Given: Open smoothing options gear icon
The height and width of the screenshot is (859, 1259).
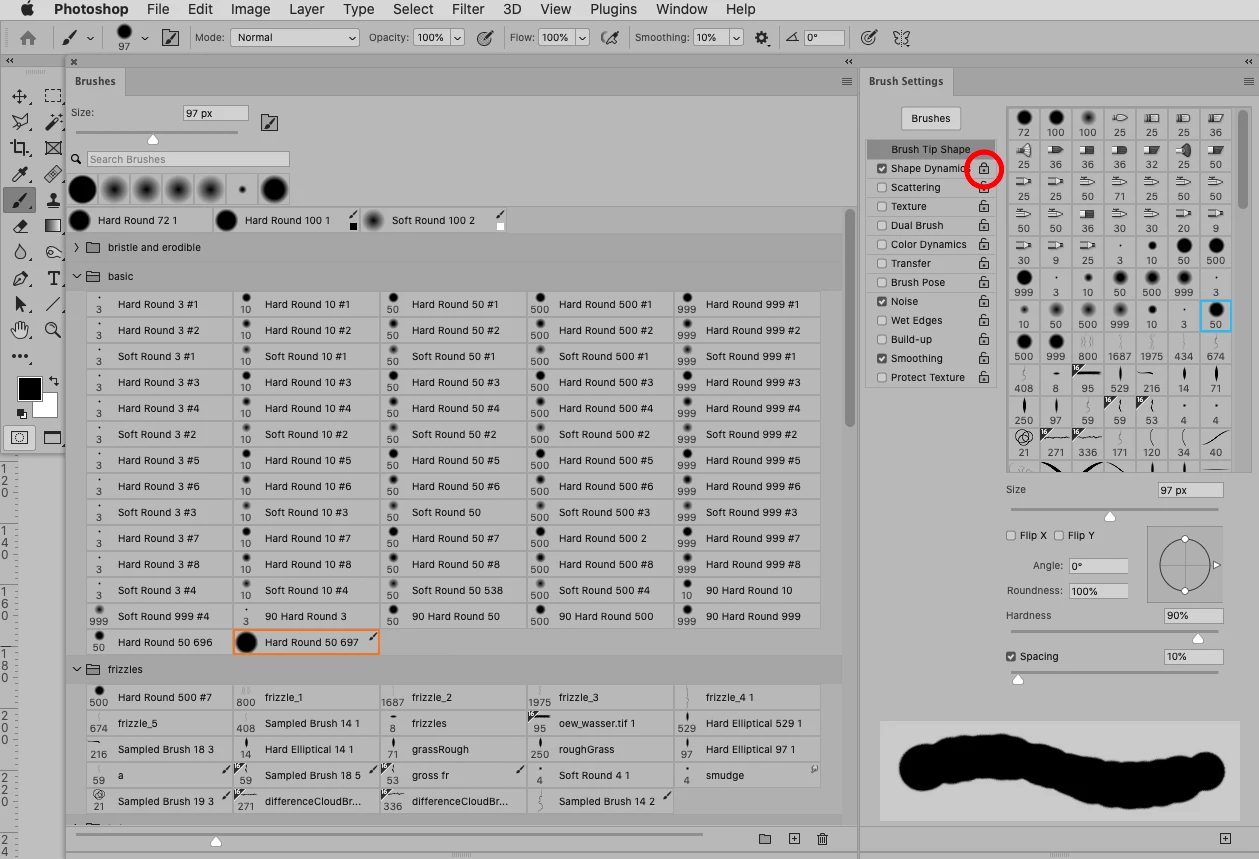Looking at the screenshot, I should tap(762, 38).
